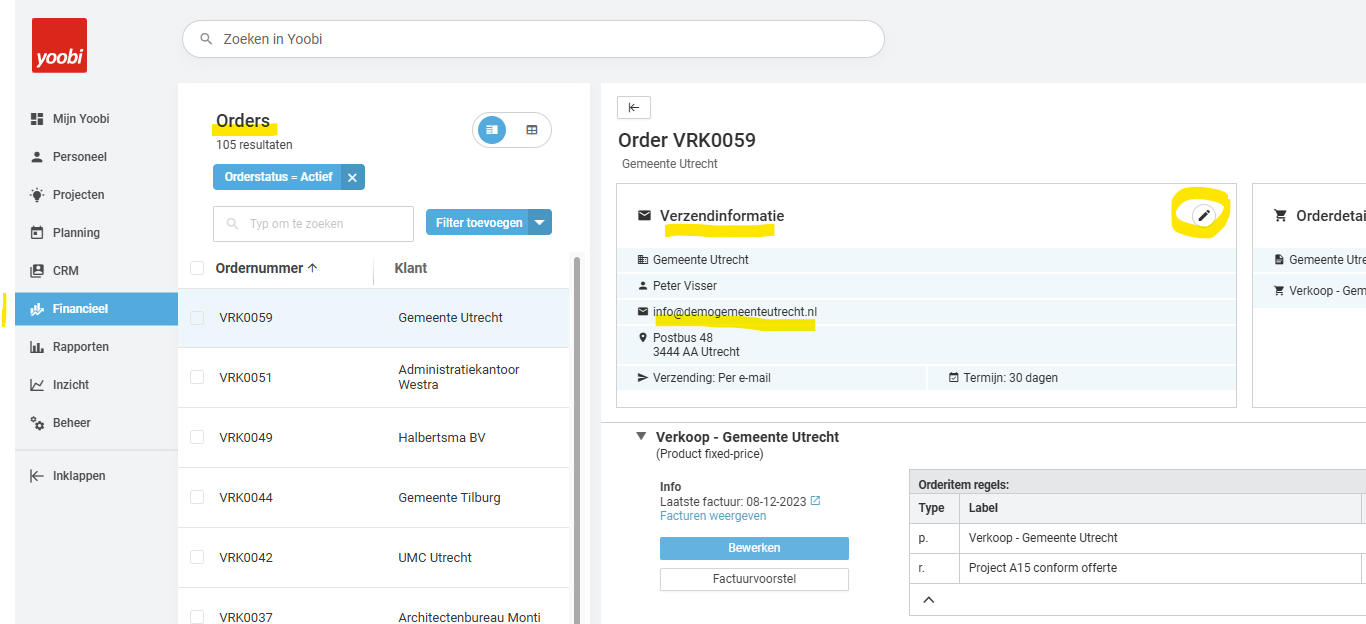1366x624 pixels.
Task: Select order VRK0049
Action: 374,437
